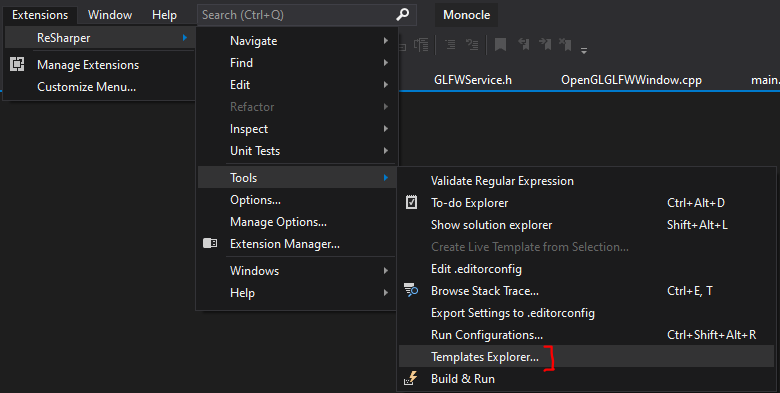
Task: Expand the Windows submenu arrow
Action: 386,271
